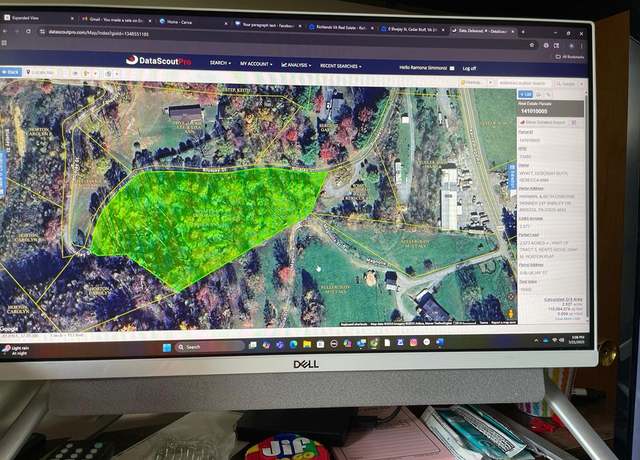
Task: Open the apps grid in bookmarks bar
Action: [4, 43]
